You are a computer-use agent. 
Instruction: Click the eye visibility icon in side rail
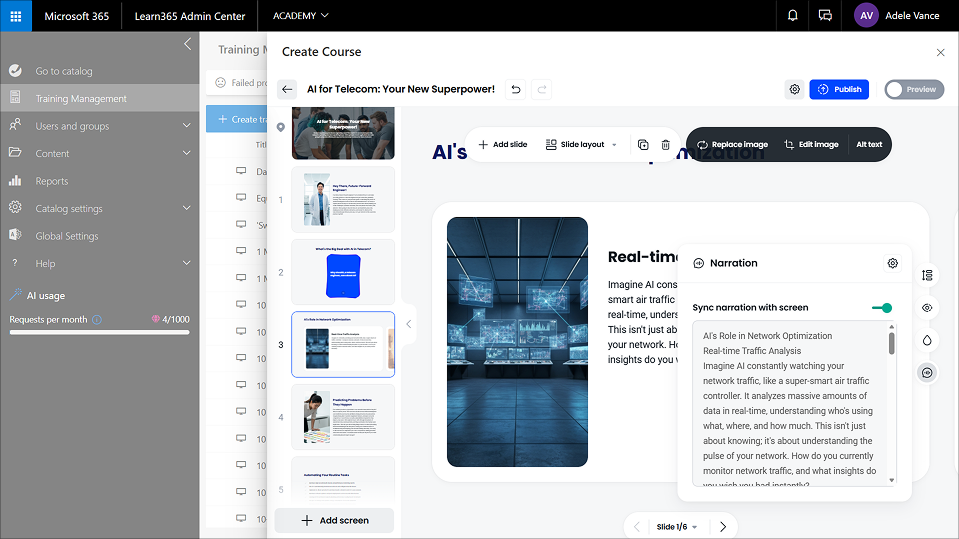pos(927,308)
